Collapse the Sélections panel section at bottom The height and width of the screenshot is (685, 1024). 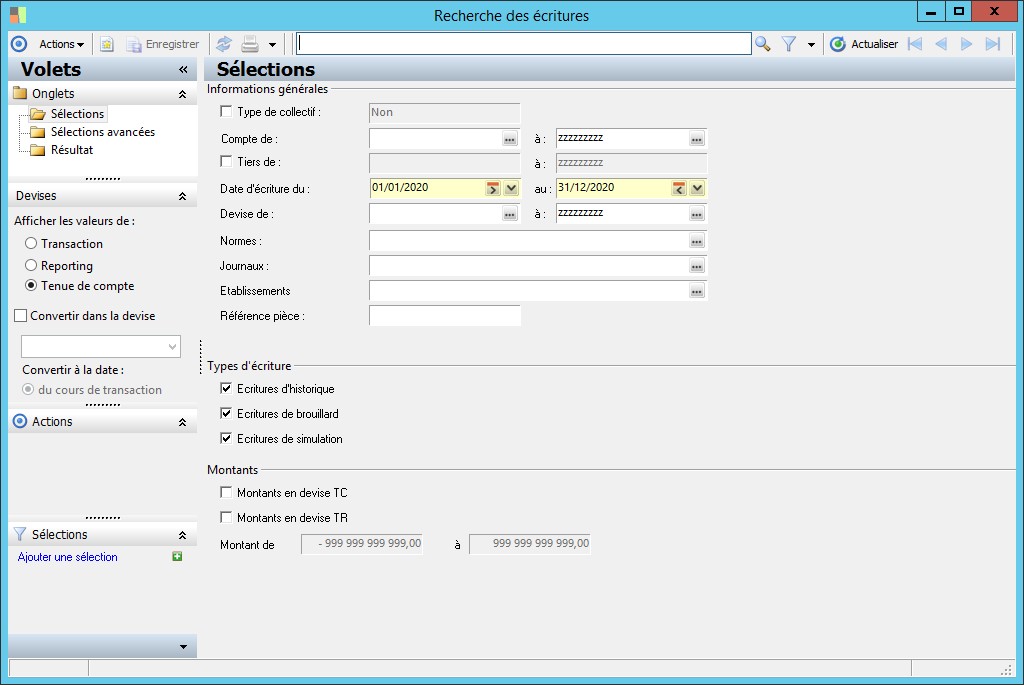pos(182,535)
